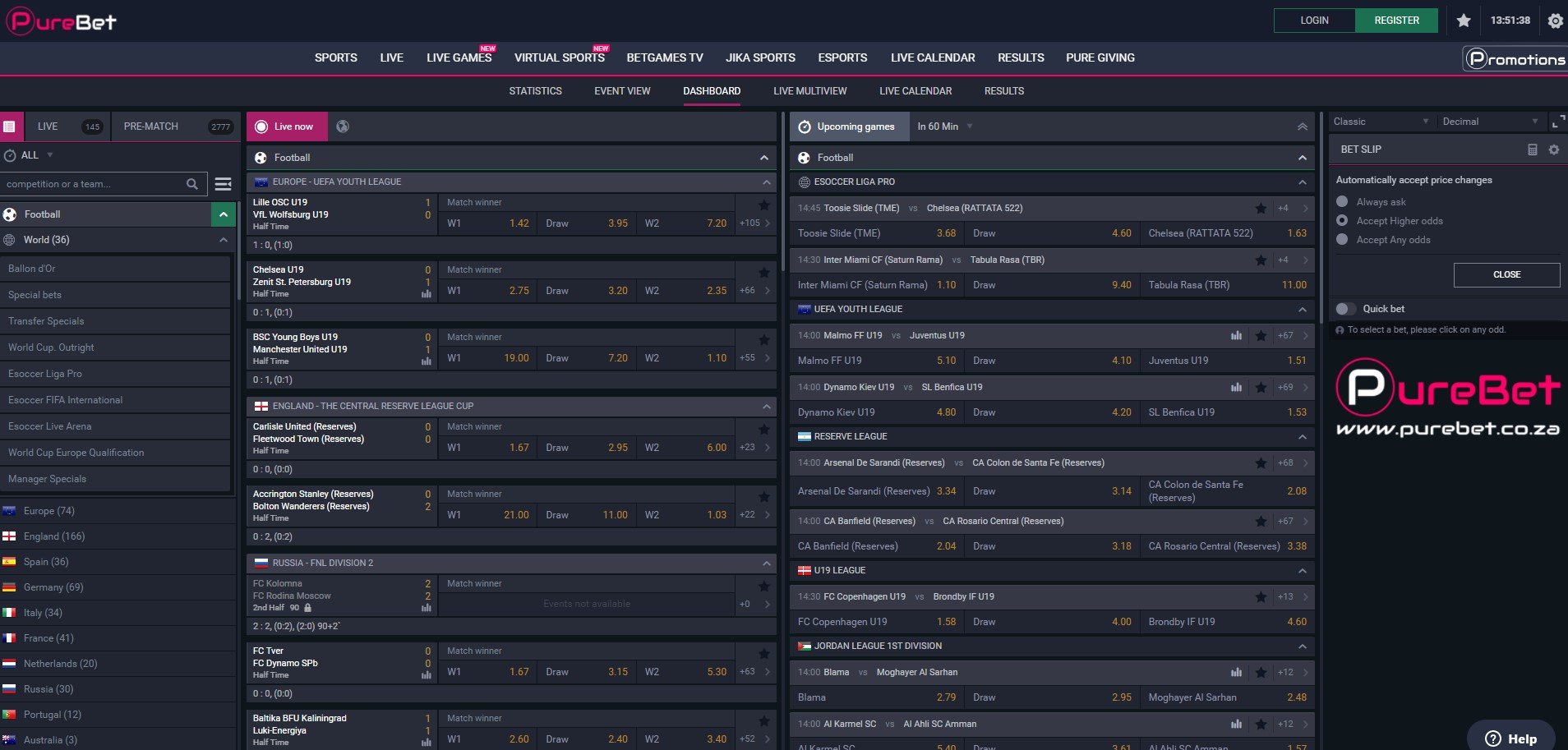
Task: Select the Accept Higher odds option
Action: pyautogui.click(x=1342, y=220)
